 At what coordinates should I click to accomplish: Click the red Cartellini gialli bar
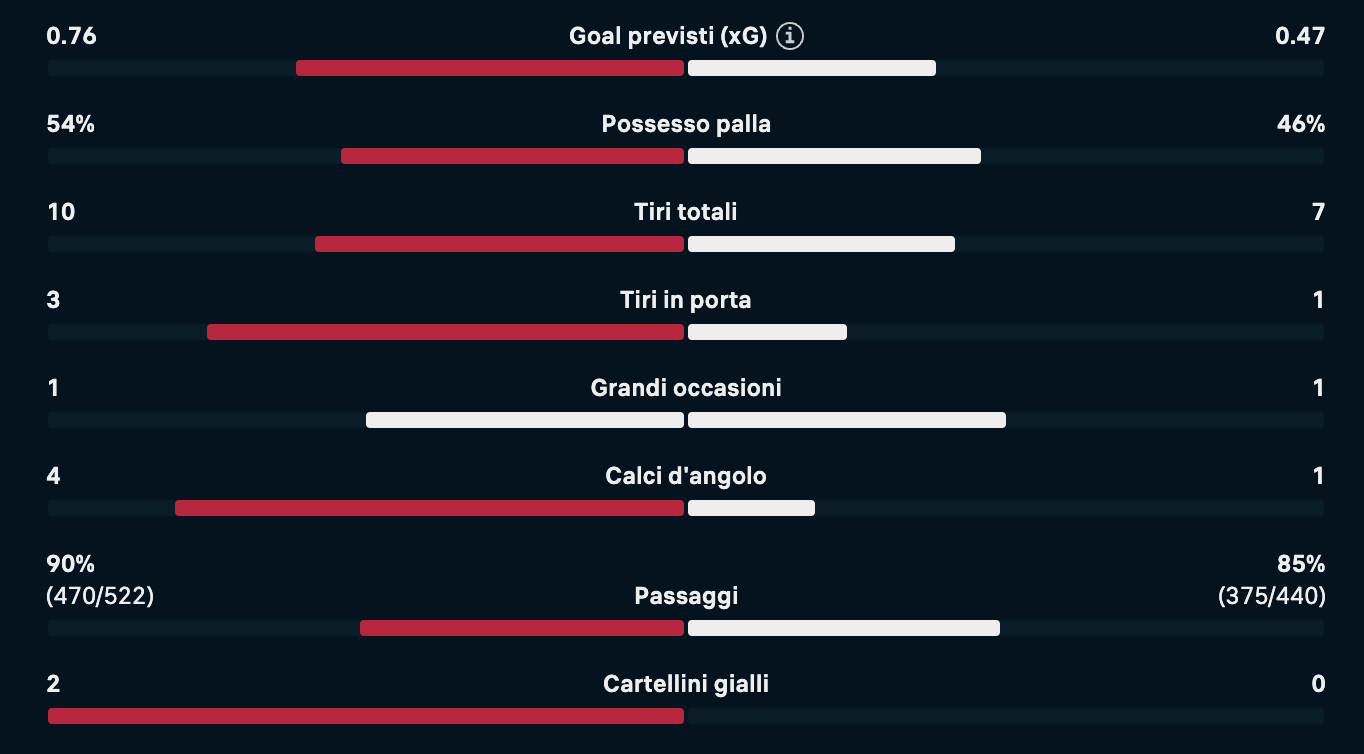coord(366,716)
